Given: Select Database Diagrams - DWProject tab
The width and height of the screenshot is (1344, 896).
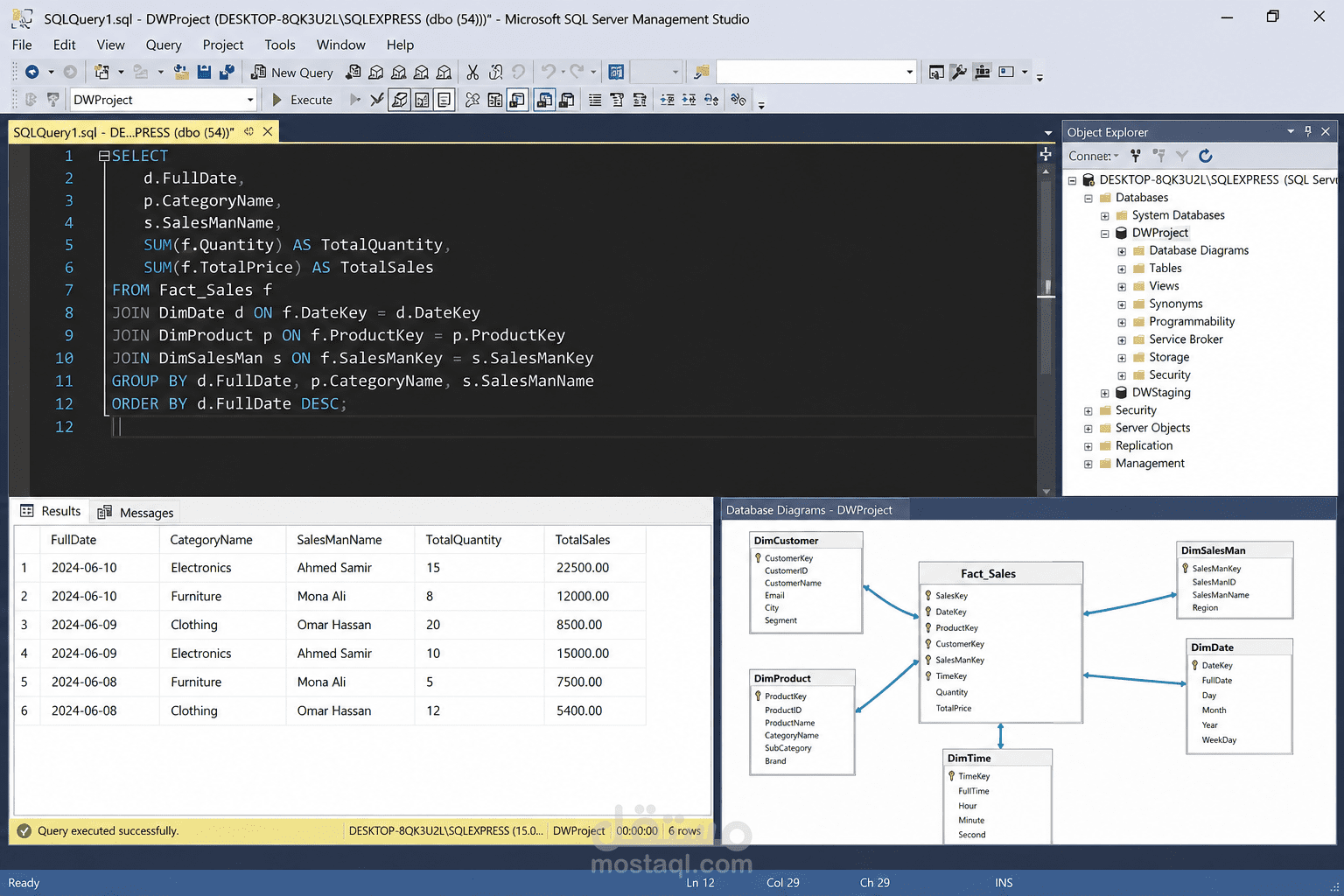Looking at the screenshot, I should [x=809, y=510].
